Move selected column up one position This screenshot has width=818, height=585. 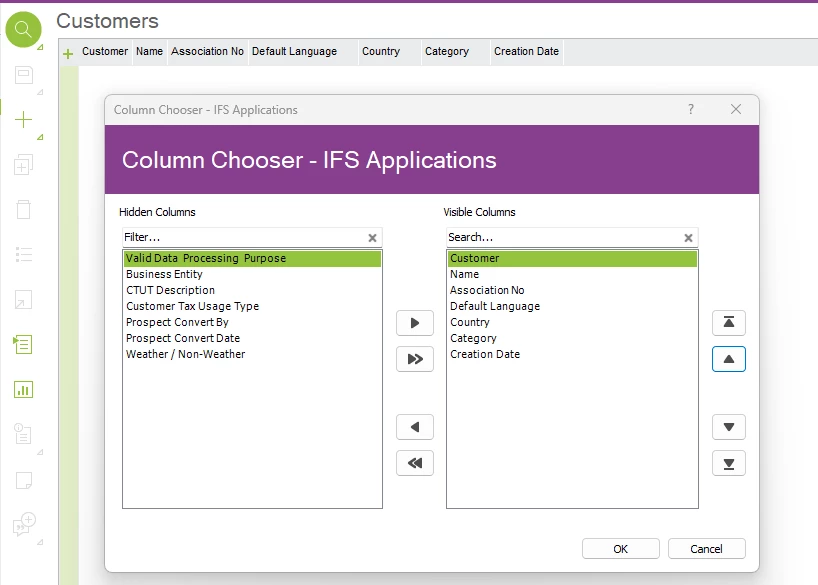728,359
